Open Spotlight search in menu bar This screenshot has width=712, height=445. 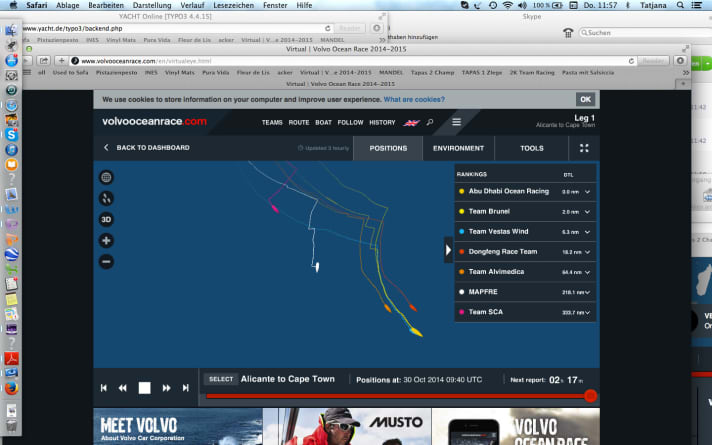(680, 5)
